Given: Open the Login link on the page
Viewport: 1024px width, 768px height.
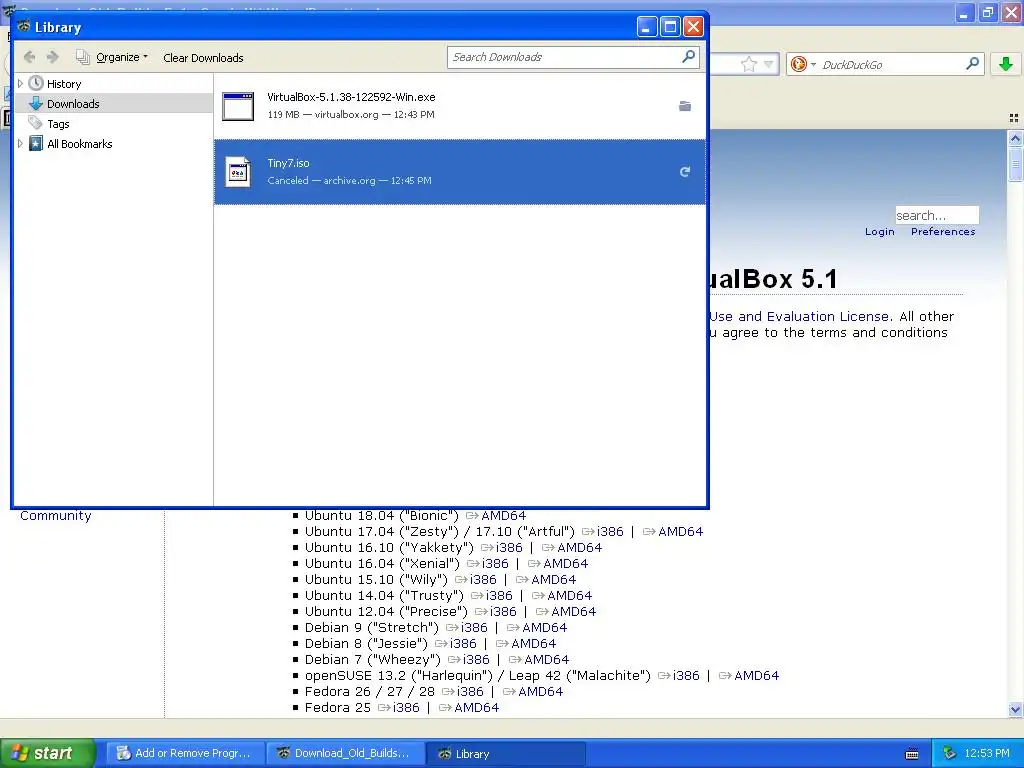Looking at the screenshot, I should click(x=879, y=232).
